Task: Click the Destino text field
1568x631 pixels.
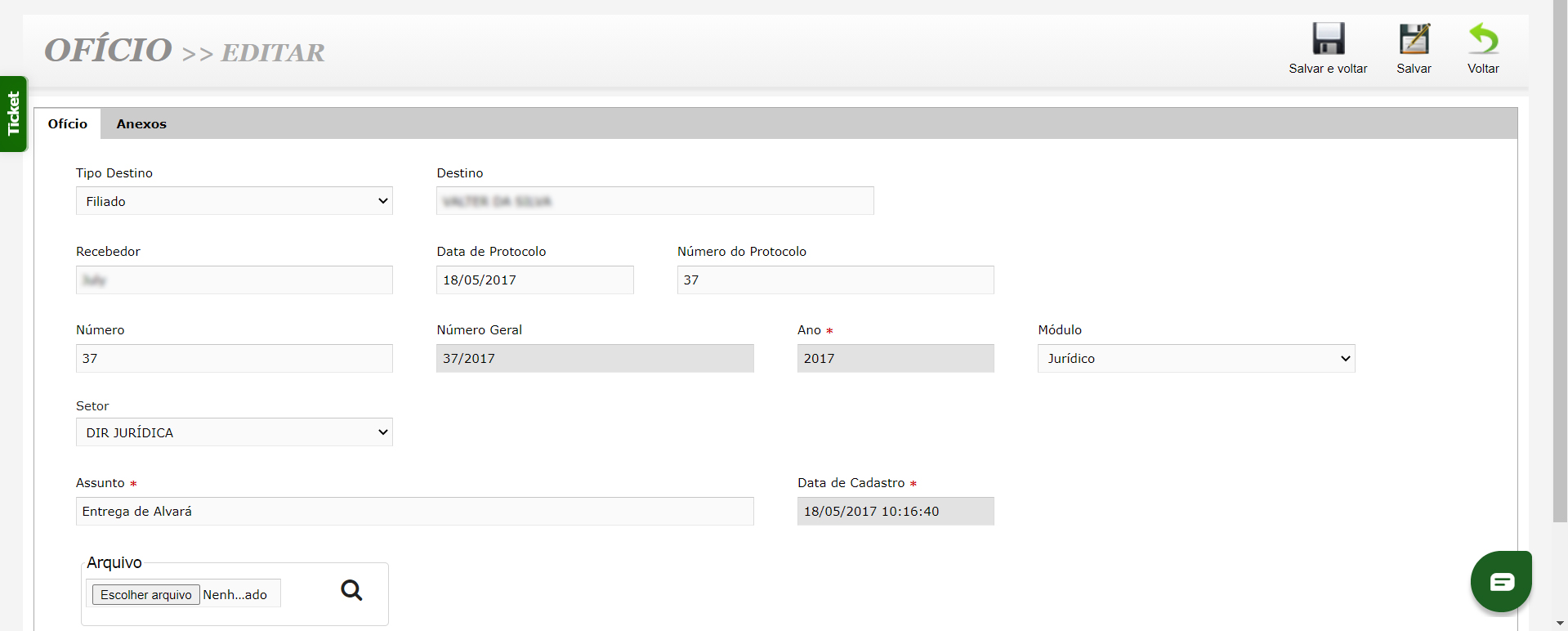Action: 654,201
